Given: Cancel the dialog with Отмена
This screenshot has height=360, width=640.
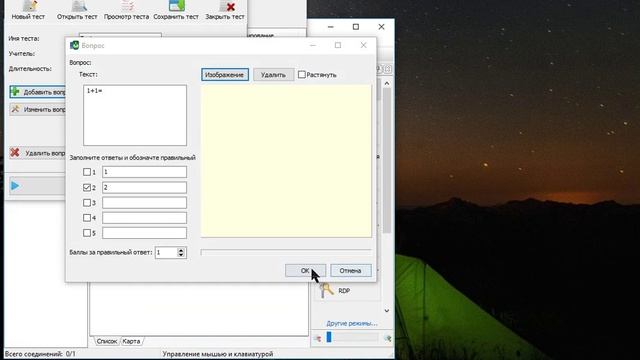Looking at the screenshot, I should [x=351, y=271].
